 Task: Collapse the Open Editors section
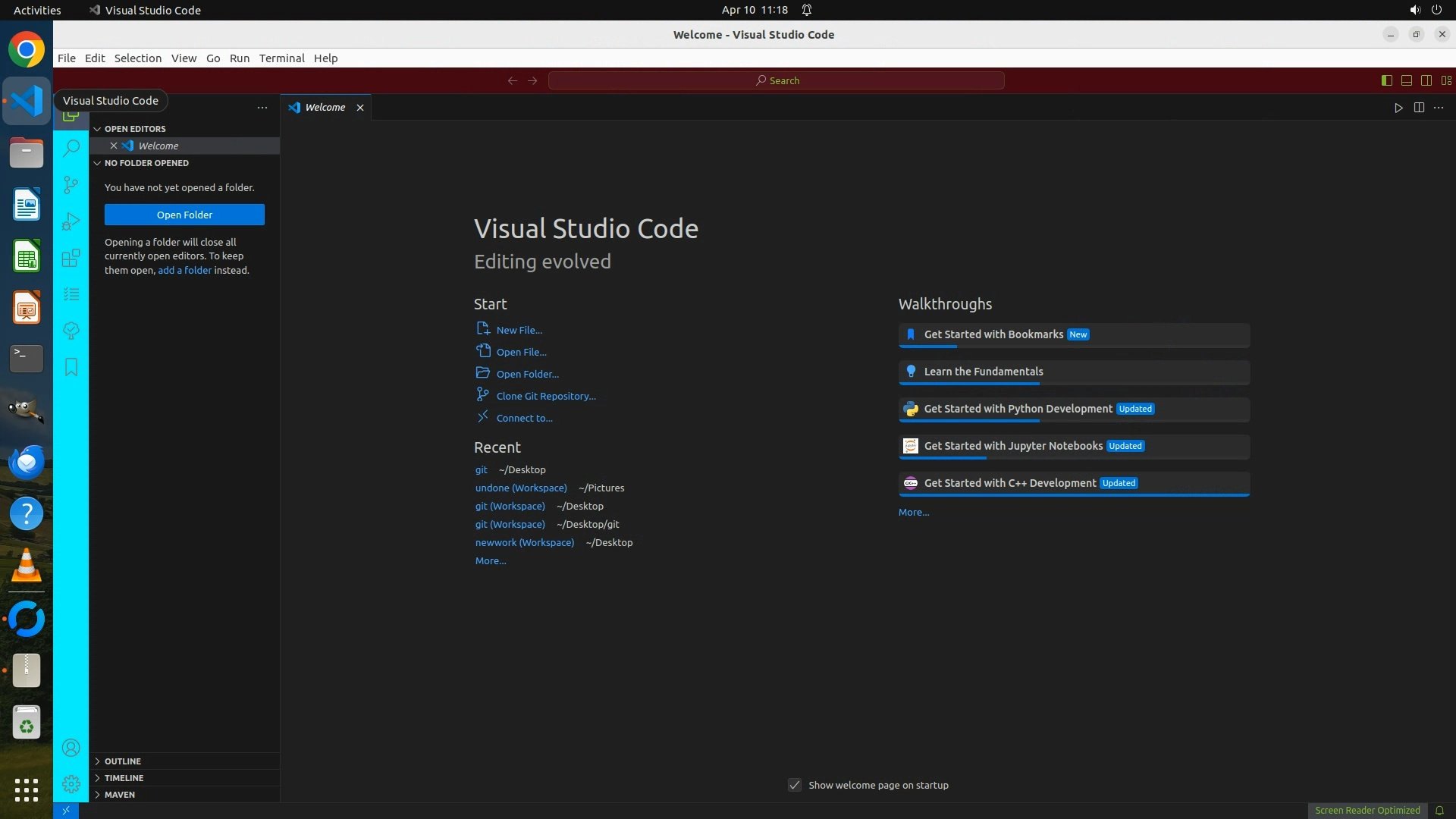(135, 129)
